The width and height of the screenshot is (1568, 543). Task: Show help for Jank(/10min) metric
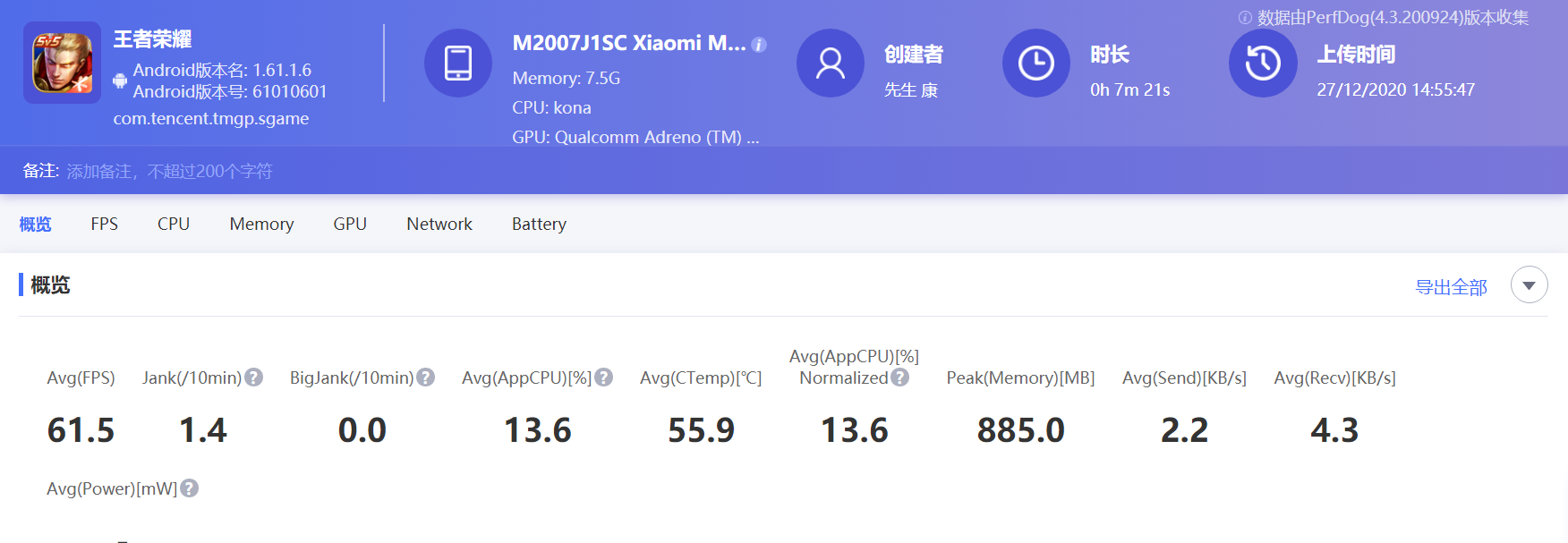point(254,378)
